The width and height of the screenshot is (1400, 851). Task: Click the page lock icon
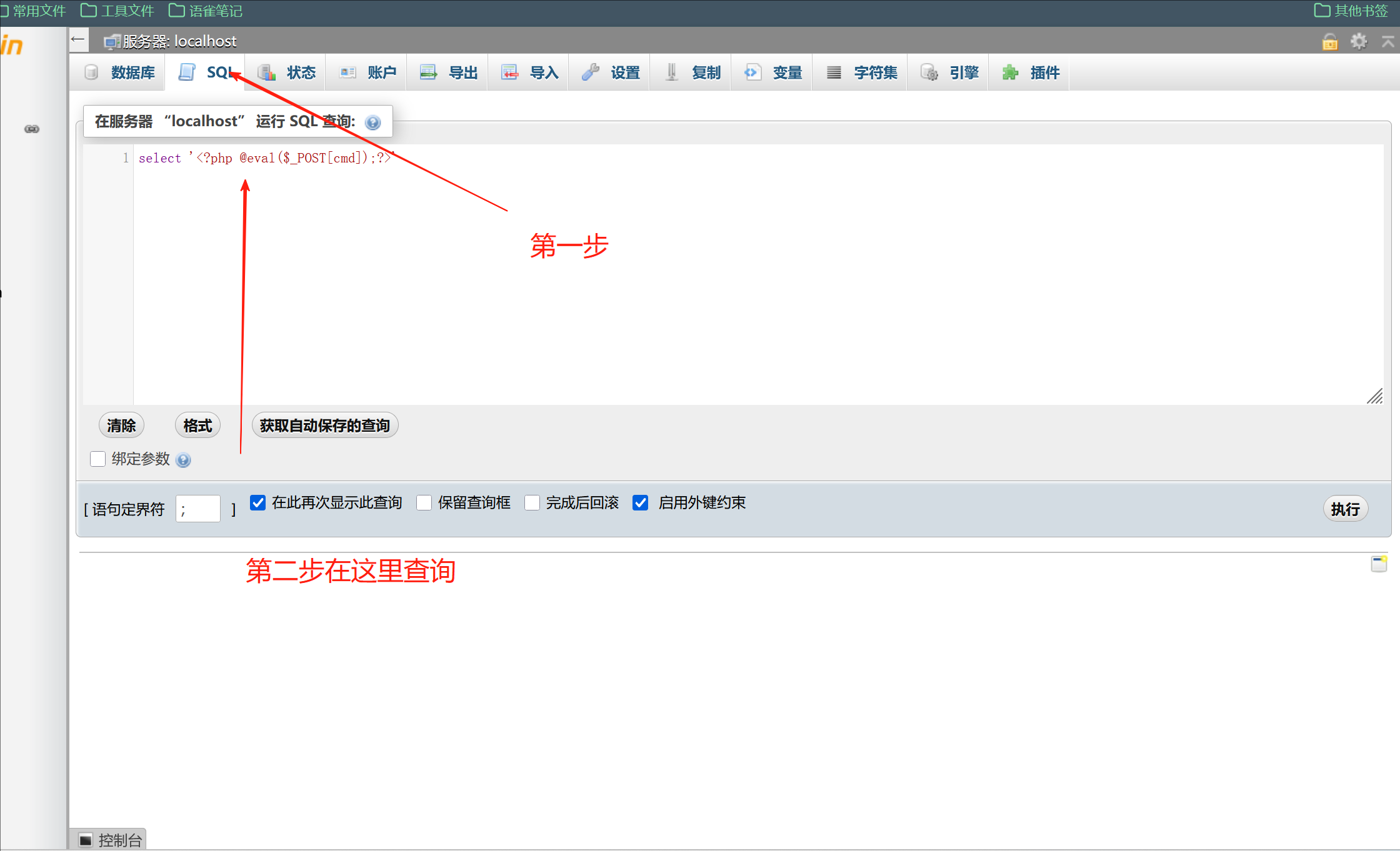pyautogui.click(x=1330, y=41)
